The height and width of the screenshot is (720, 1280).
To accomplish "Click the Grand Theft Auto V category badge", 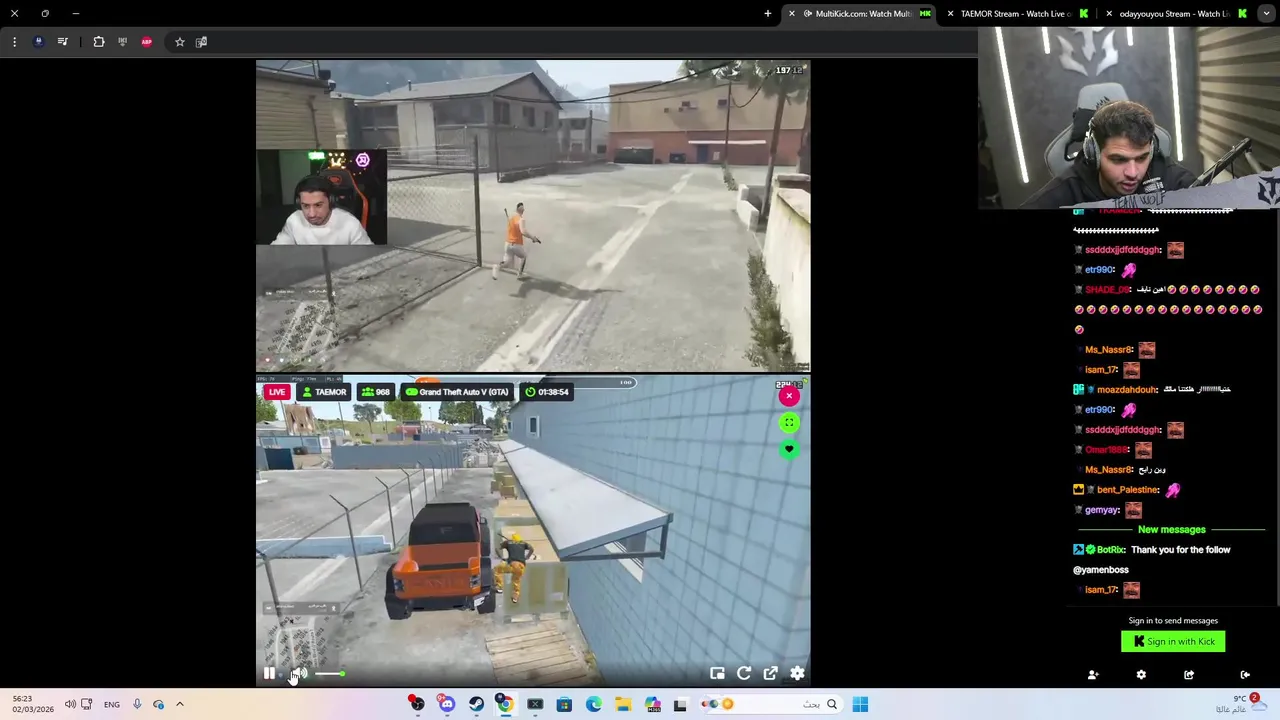I will (459, 392).
